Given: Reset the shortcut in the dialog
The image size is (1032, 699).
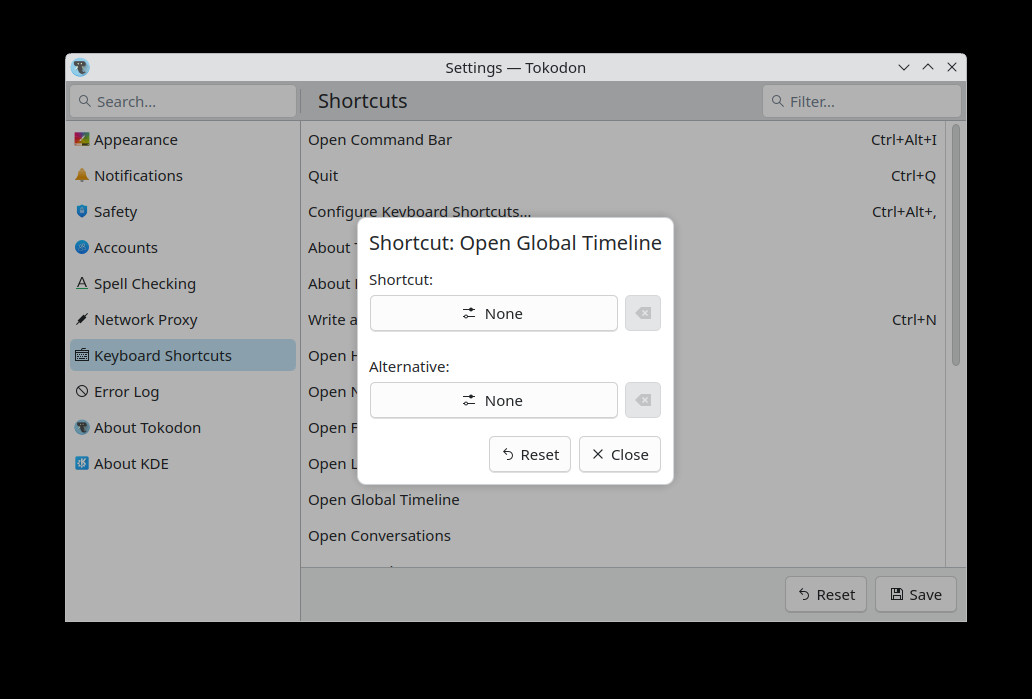Looking at the screenshot, I should tap(530, 454).
